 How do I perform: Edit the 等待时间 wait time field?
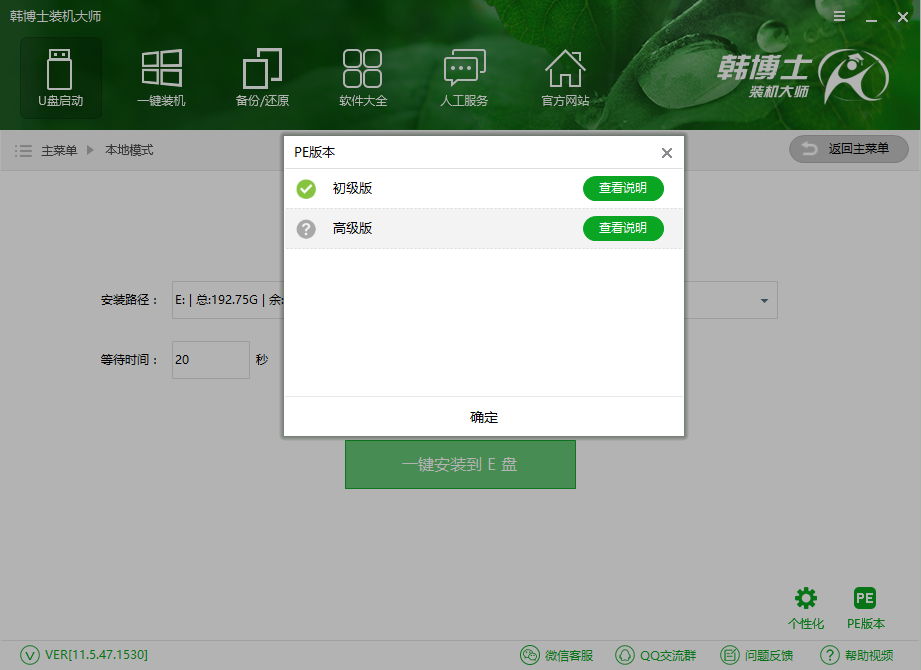(x=210, y=359)
